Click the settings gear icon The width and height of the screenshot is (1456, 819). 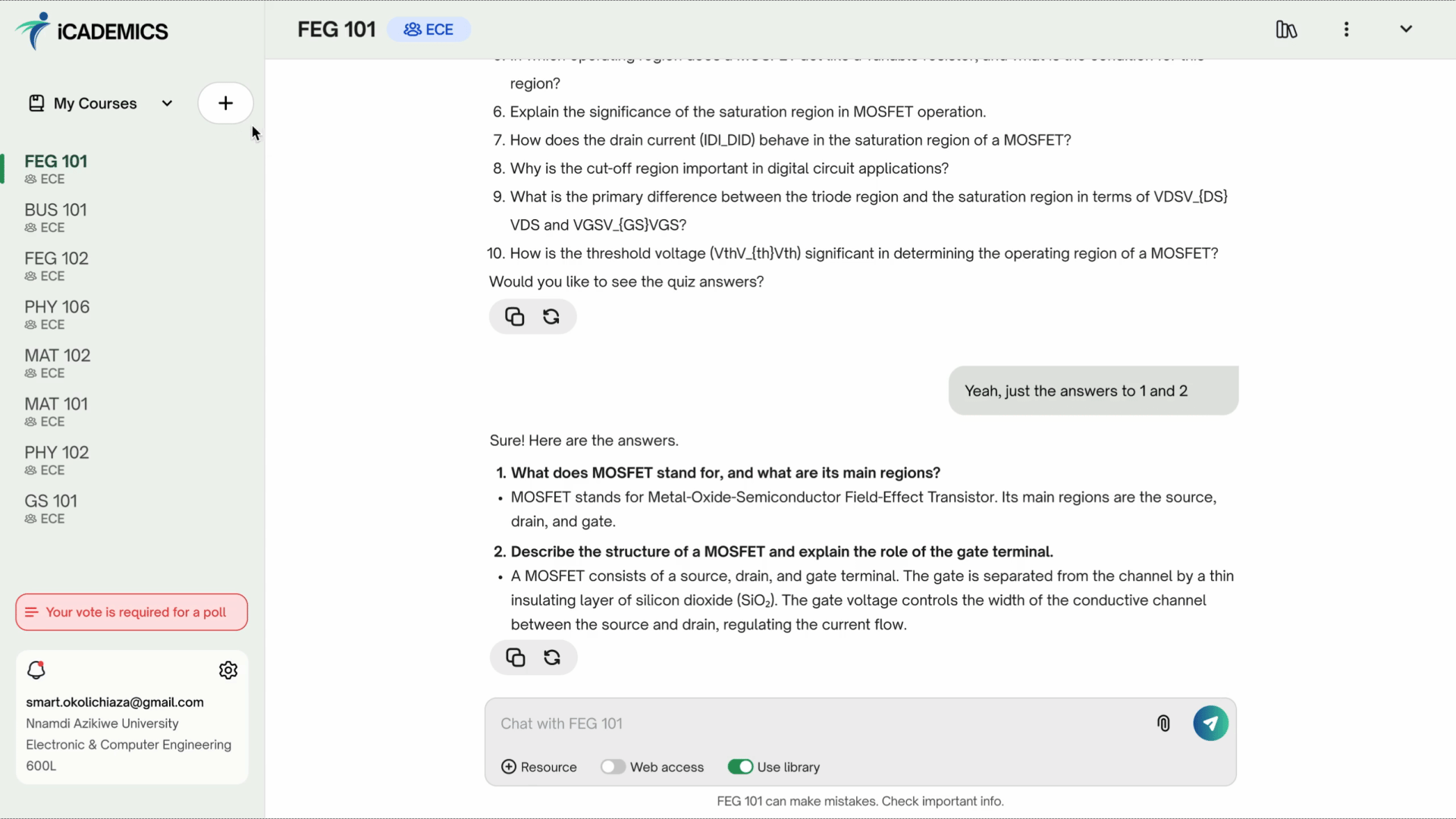point(228,670)
